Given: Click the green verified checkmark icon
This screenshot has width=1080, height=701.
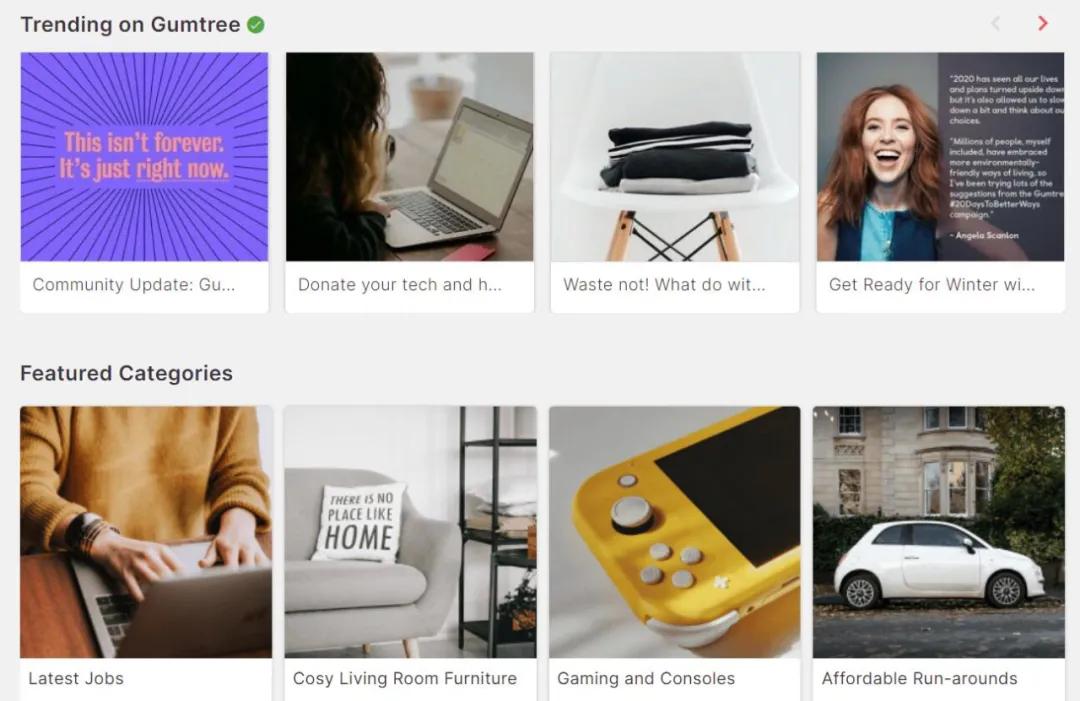Looking at the screenshot, I should pos(256,25).
